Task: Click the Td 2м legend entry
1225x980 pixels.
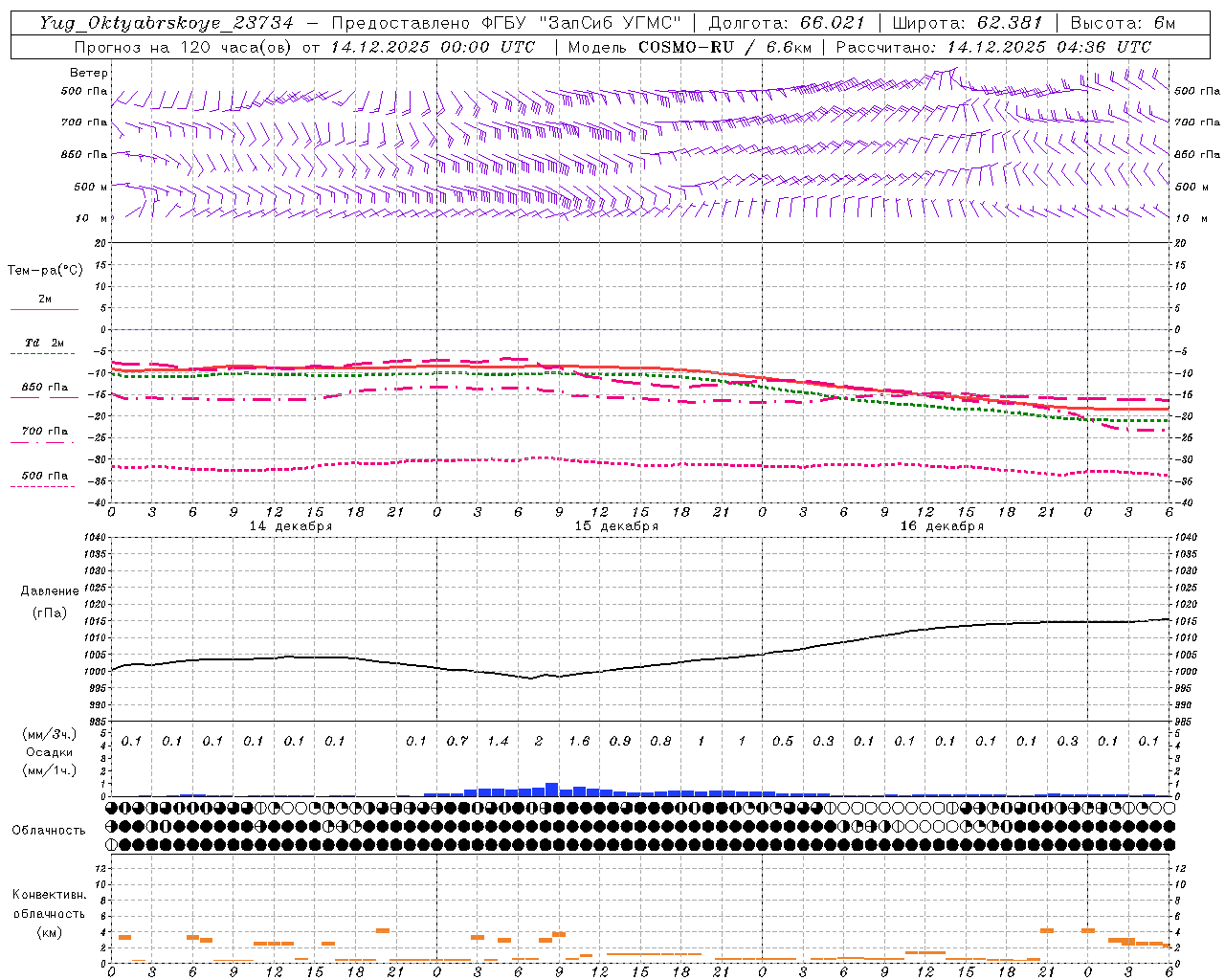Action: (44, 343)
